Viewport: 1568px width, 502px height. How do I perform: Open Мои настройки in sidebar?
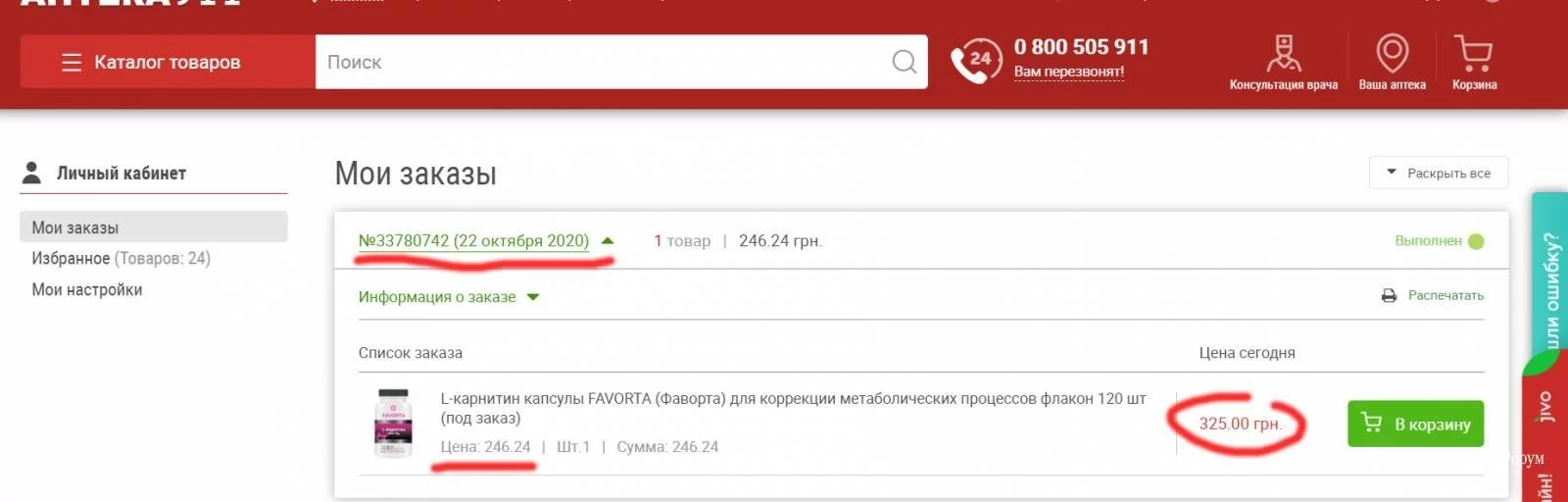pyautogui.click(x=86, y=289)
